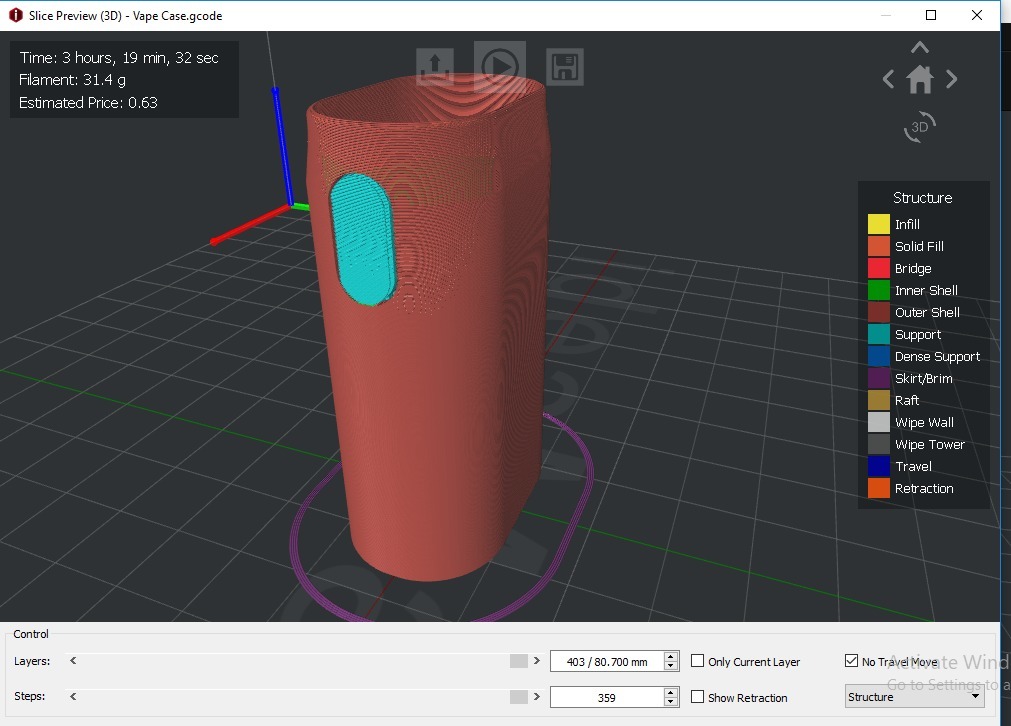Click the upload model icon
Screen dimensions: 1011x726
tap(434, 65)
